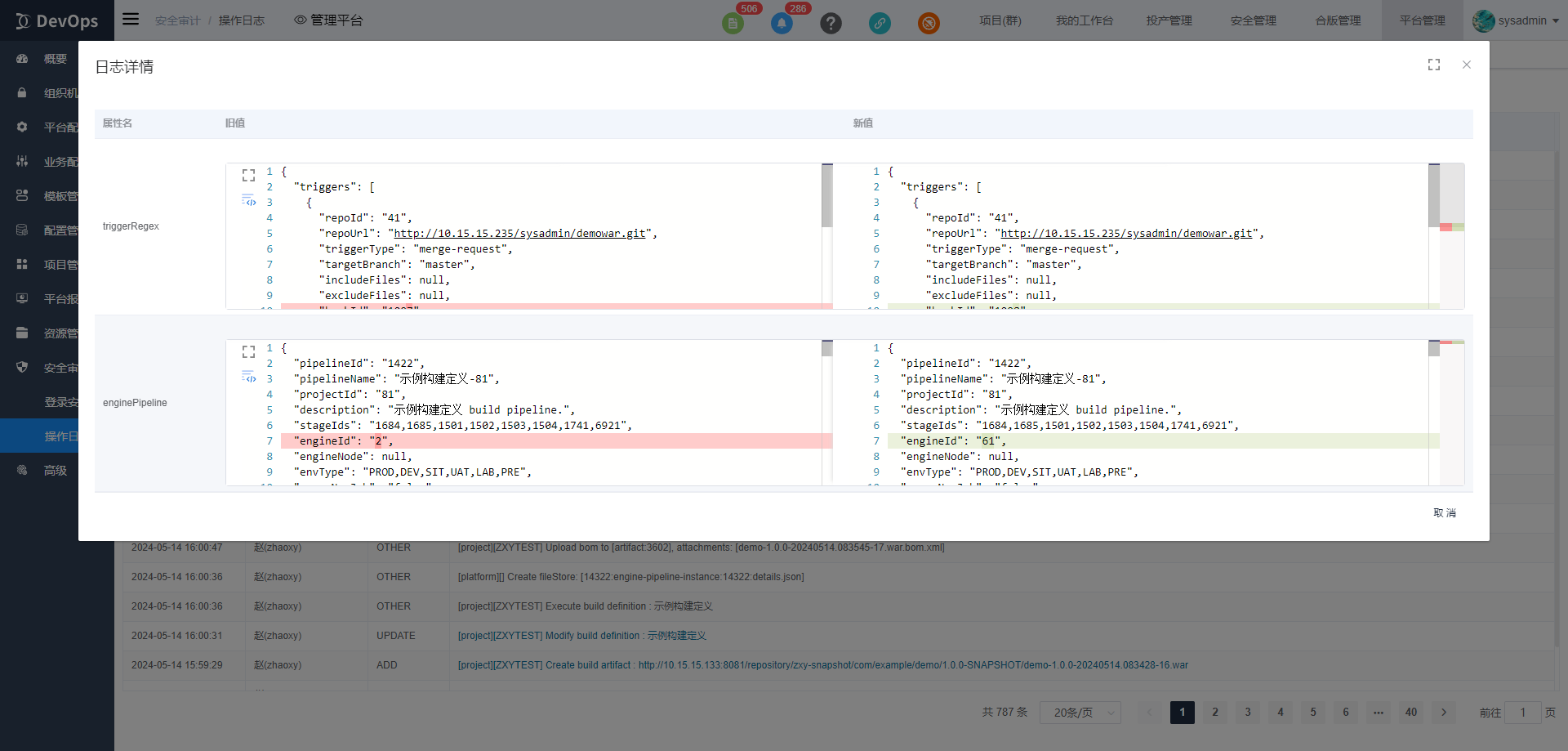Open the 安全管理 top menu

point(1253,20)
